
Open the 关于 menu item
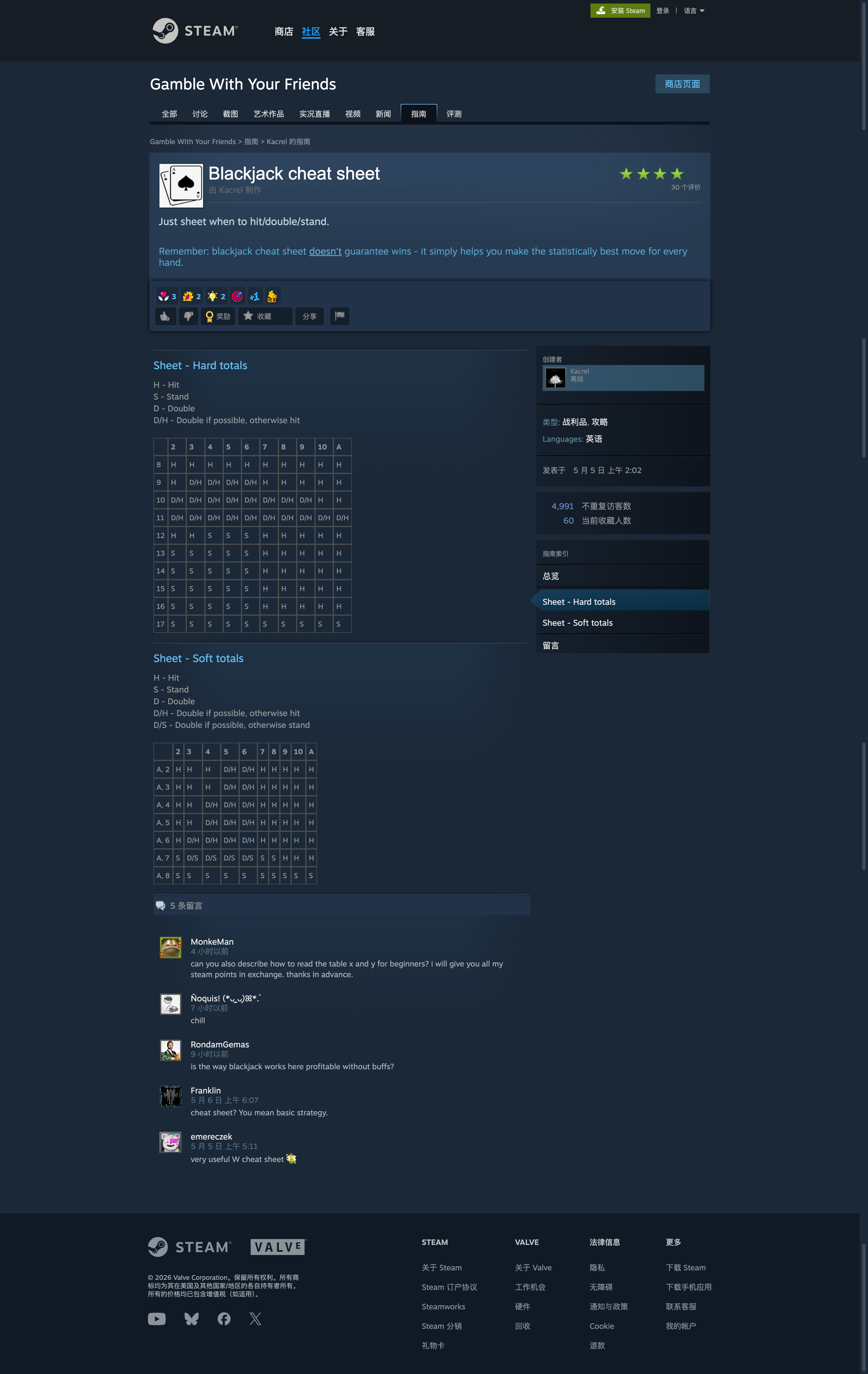point(338,31)
